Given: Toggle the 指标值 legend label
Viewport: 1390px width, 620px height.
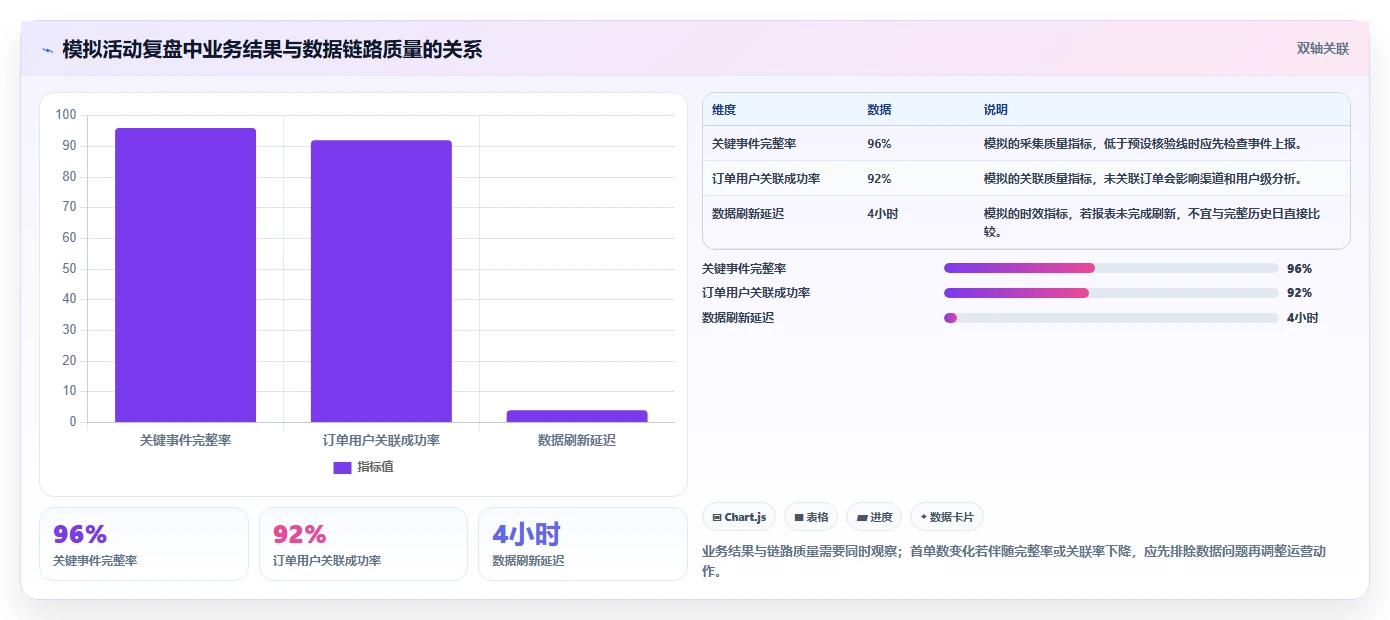Looking at the screenshot, I should coord(375,467).
